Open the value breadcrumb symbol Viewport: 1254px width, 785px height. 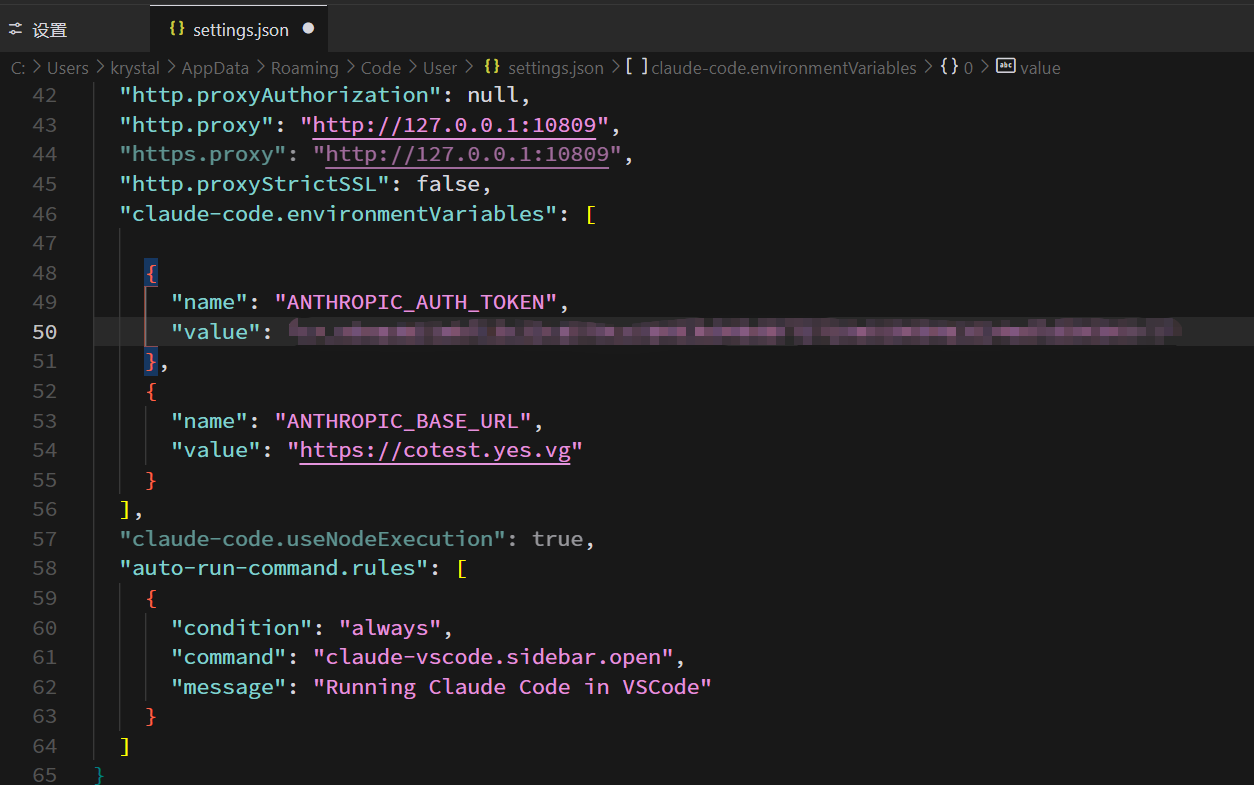1040,68
